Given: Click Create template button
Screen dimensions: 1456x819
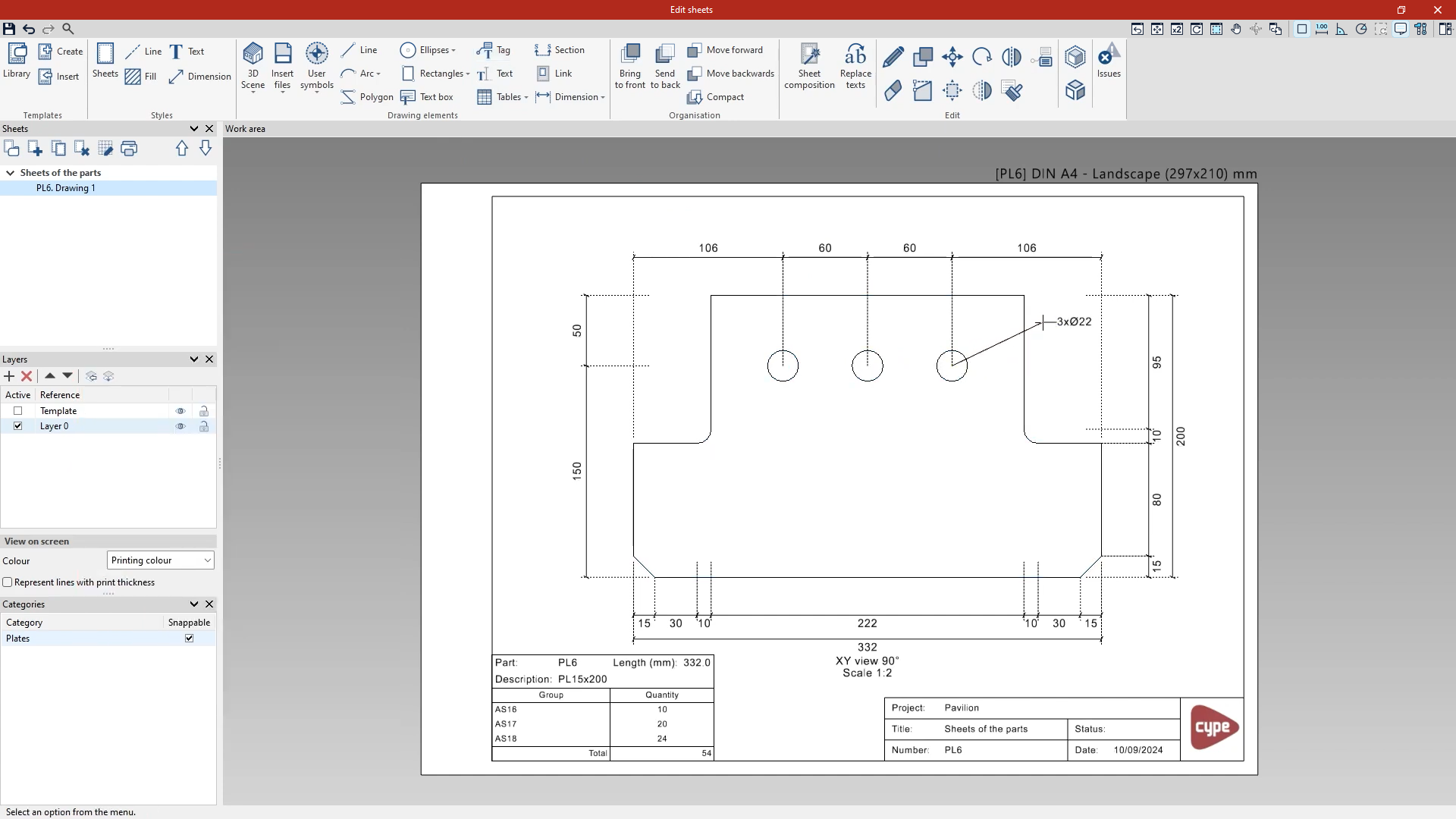Looking at the screenshot, I should click(61, 52).
